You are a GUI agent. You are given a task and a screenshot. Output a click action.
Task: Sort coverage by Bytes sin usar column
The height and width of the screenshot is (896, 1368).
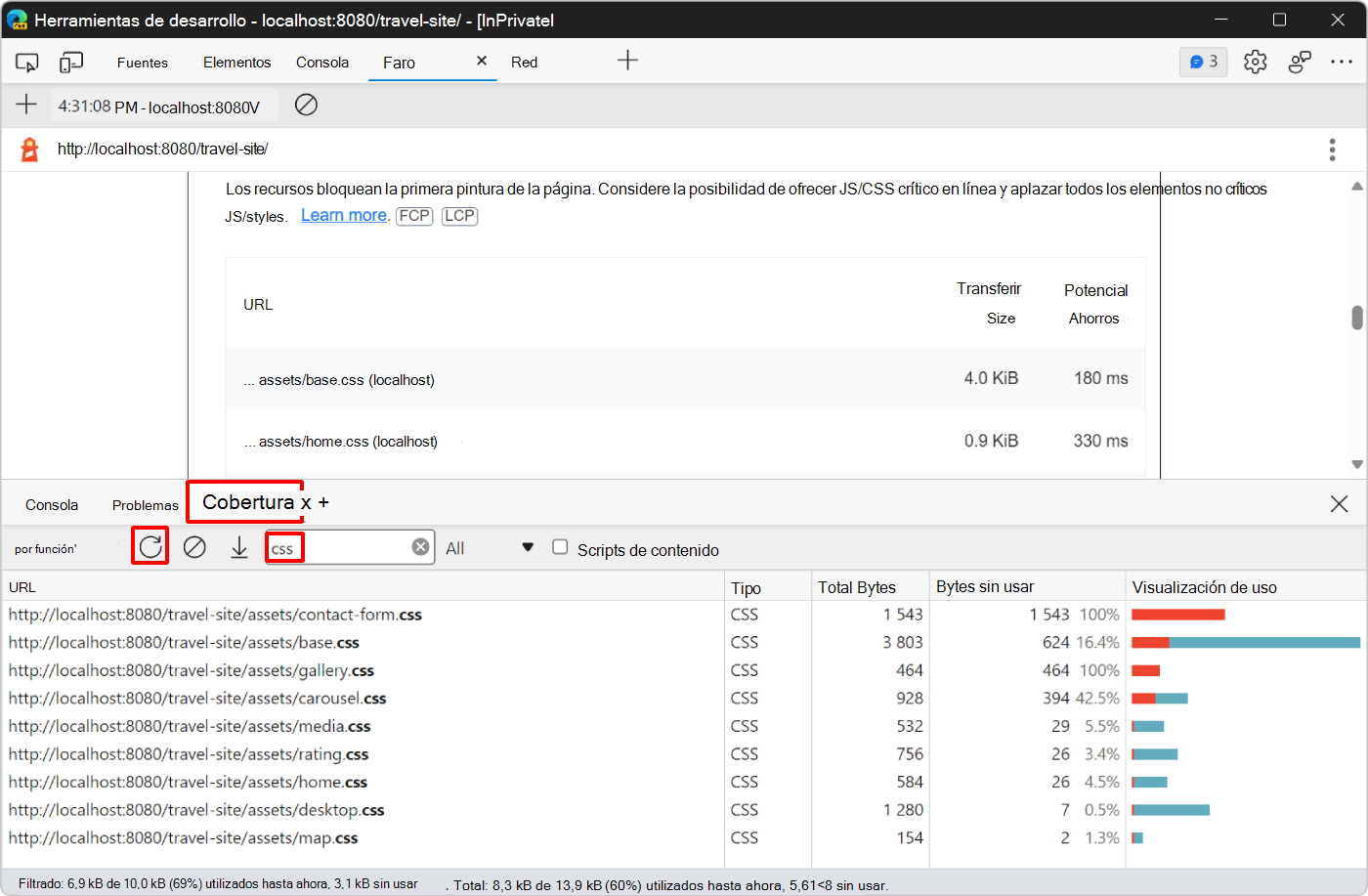coord(1028,587)
